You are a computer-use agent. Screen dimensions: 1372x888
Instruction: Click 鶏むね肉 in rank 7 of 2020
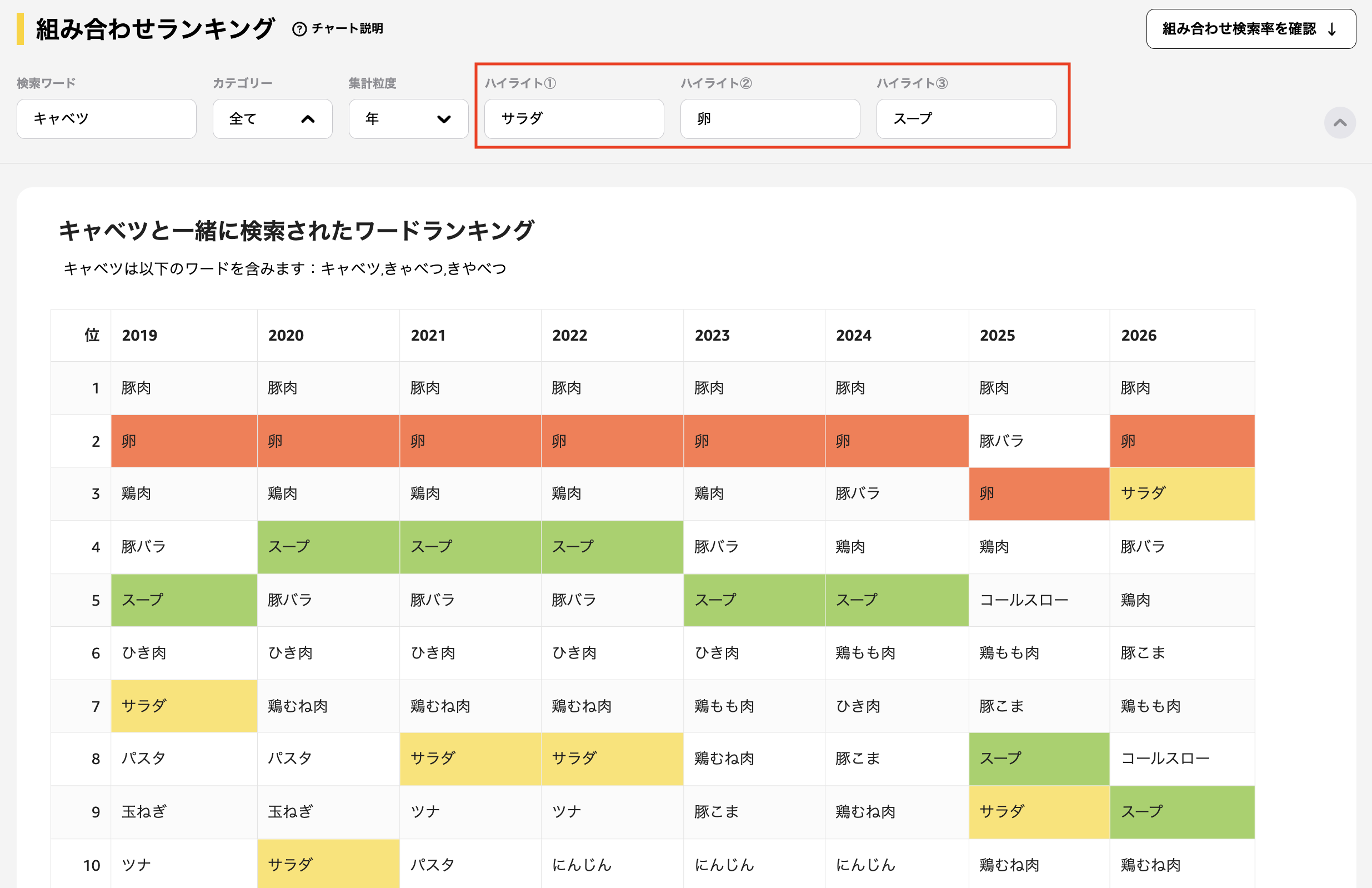[x=298, y=706]
